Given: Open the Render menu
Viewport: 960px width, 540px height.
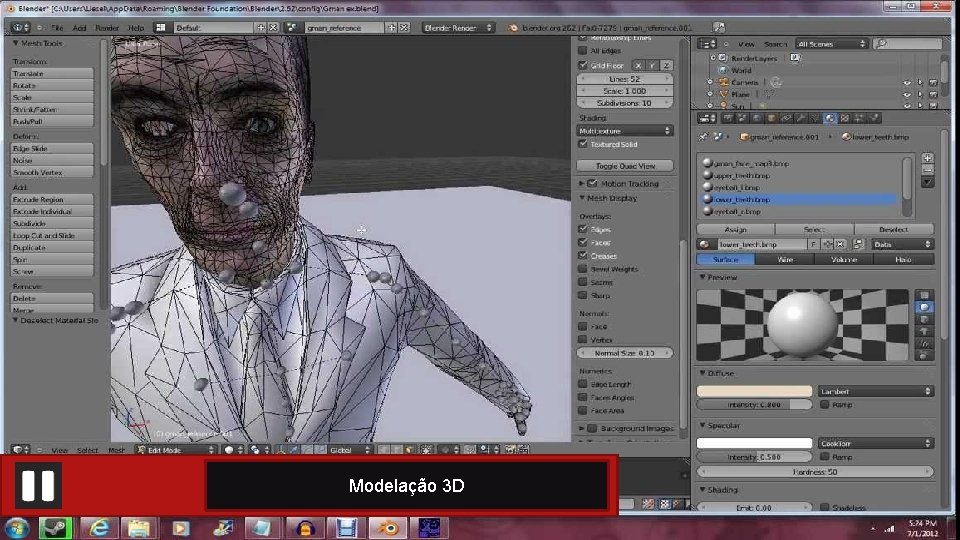Looking at the screenshot, I should tap(107, 28).
